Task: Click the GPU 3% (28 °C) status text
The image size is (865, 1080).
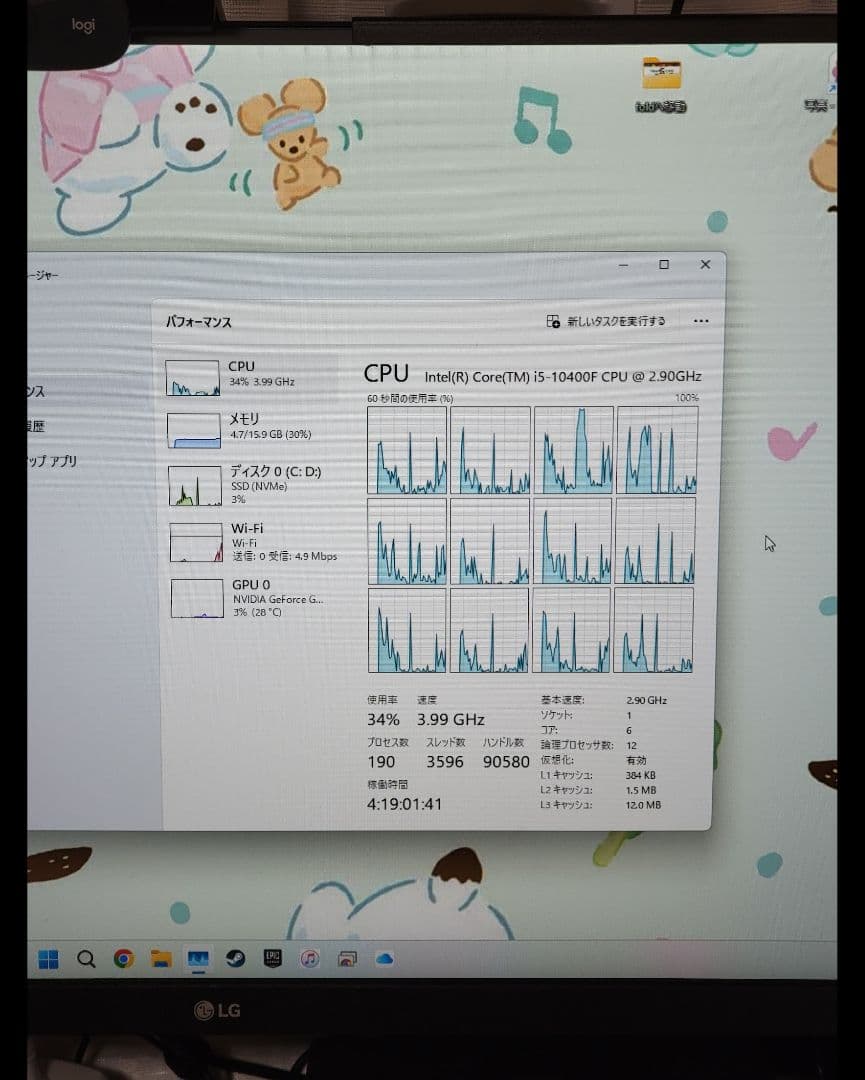Action: pyautogui.click(x=257, y=612)
